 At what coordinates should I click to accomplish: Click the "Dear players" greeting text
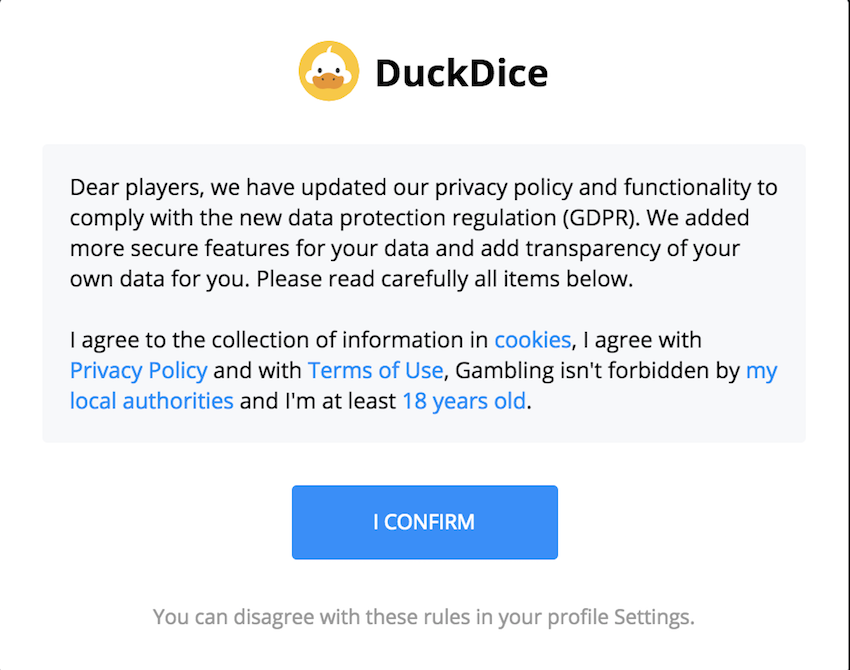[x=137, y=188]
